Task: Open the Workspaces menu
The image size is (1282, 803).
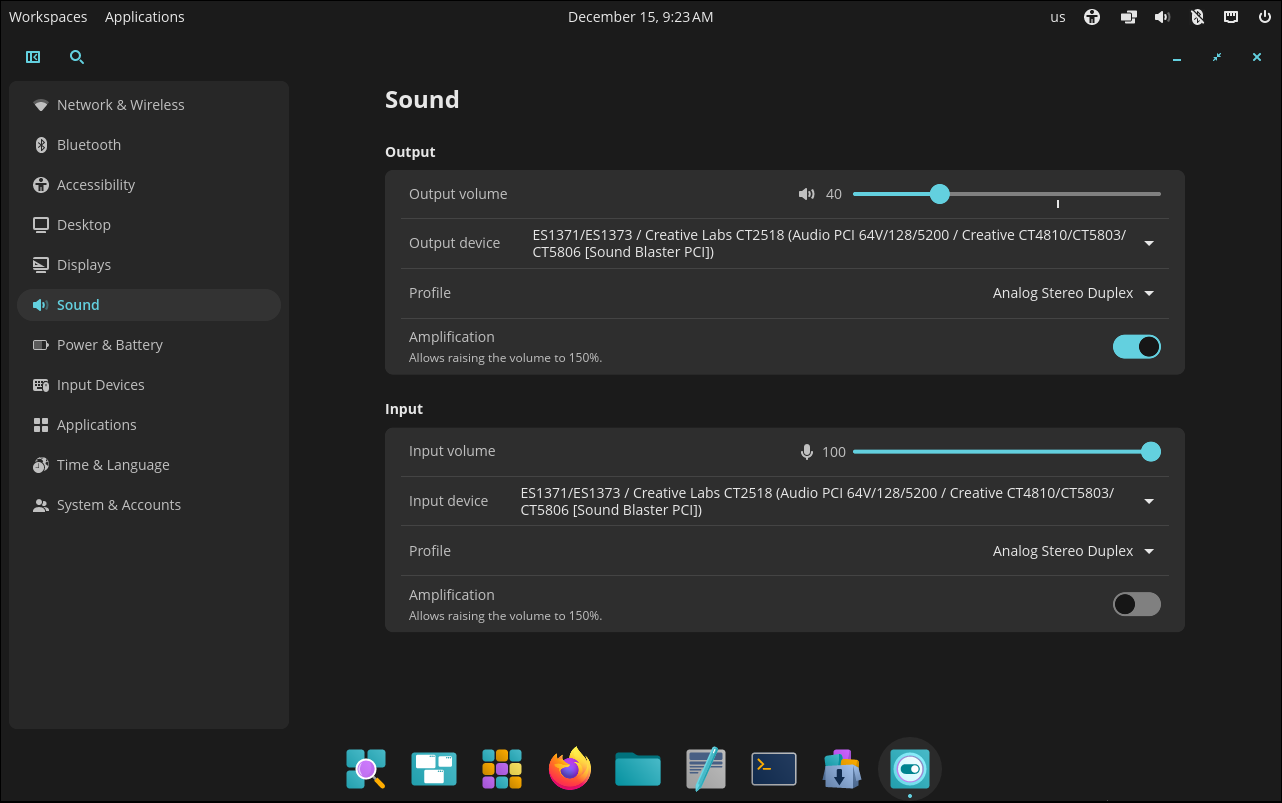Action: (x=48, y=16)
